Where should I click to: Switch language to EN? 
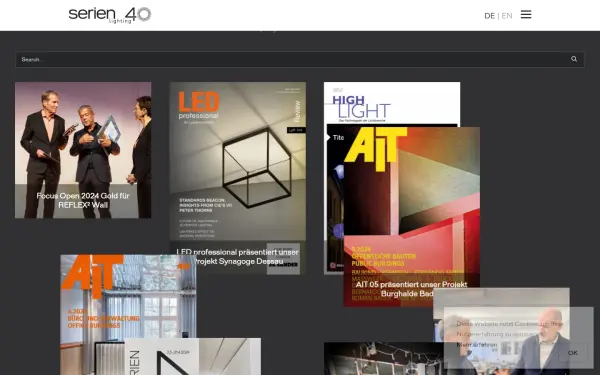pos(507,16)
